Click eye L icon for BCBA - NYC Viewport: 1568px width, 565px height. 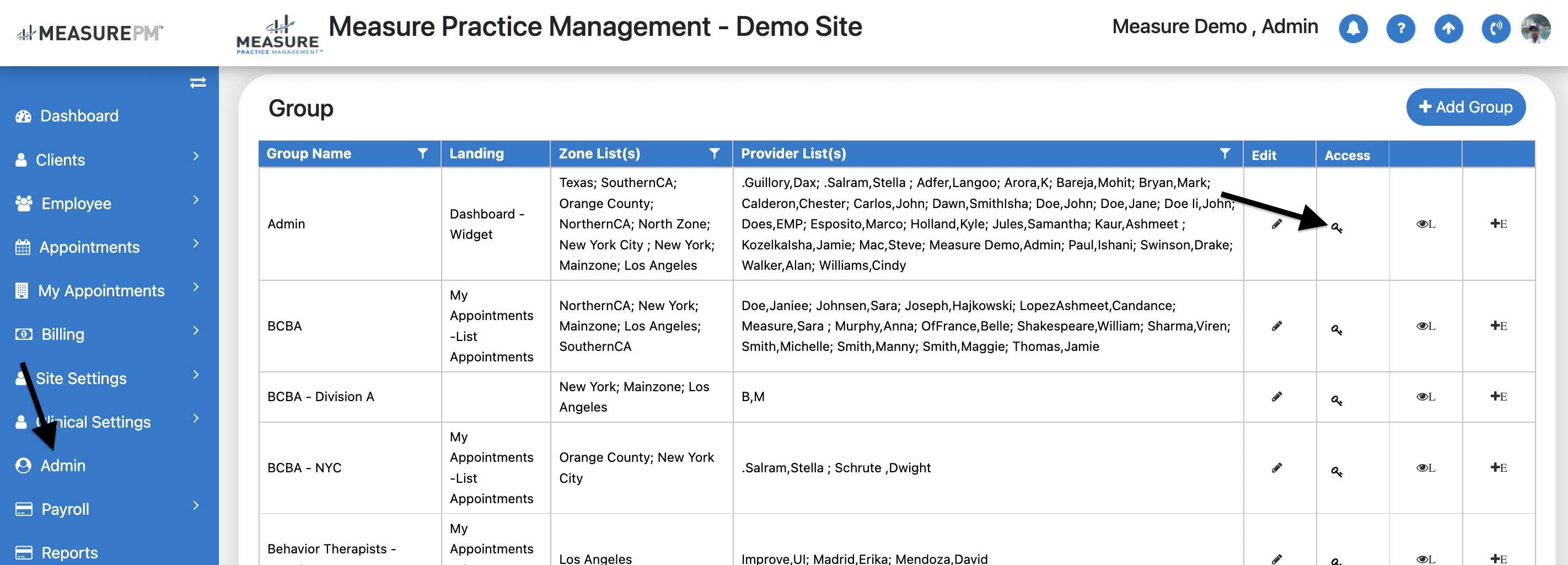click(x=1425, y=468)
